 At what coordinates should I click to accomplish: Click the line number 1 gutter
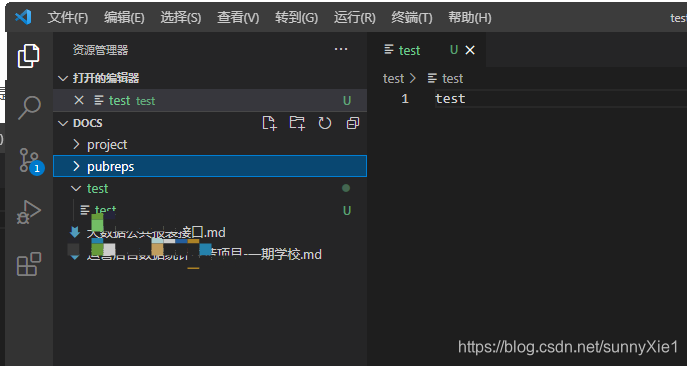pyautogui.click(x=405, y=99)
